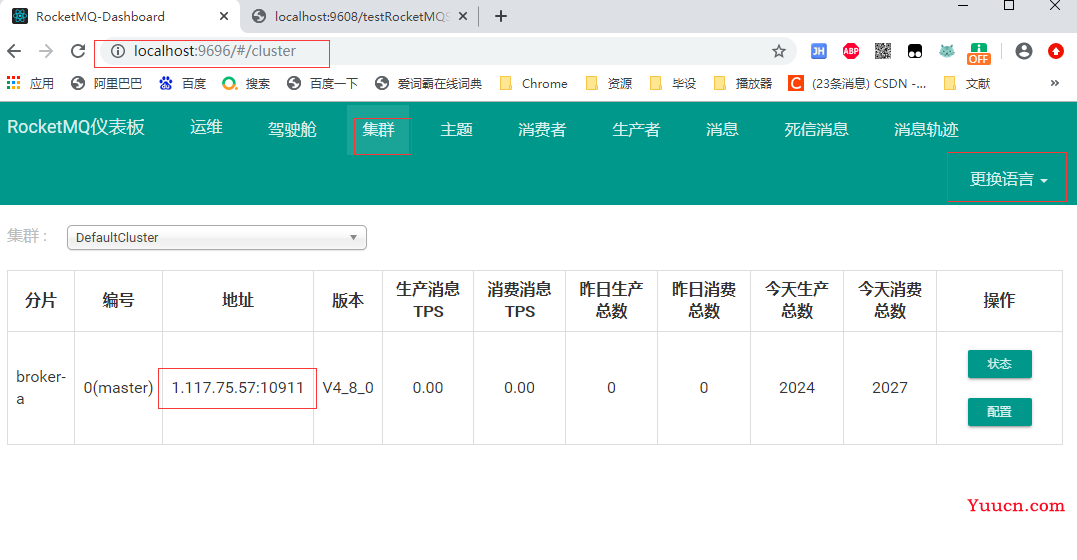Open the 运维 nav tab
The width and height of the screenshot is (1077, 560).
(x=206, y=127)
